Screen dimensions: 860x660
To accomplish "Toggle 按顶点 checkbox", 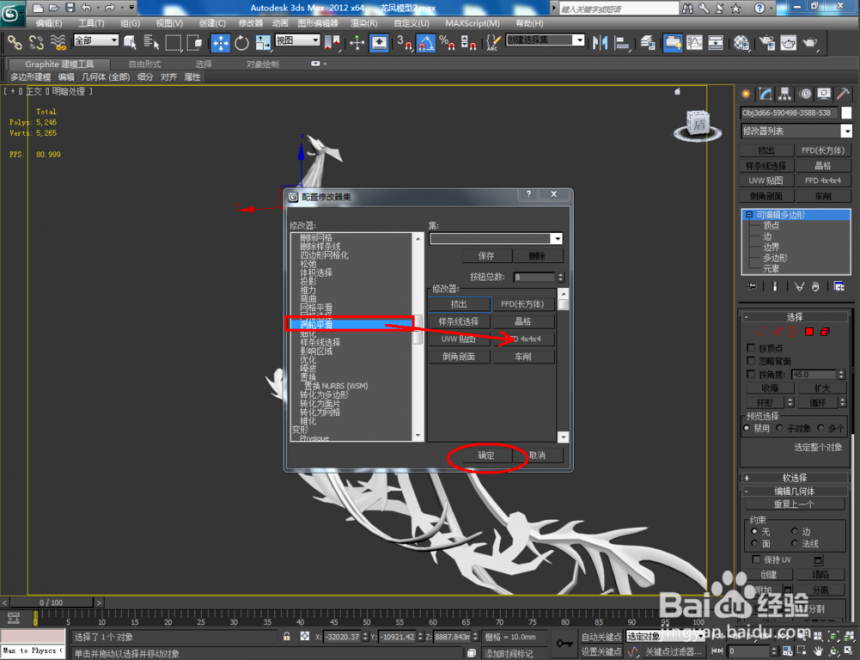I will point(751,348).
